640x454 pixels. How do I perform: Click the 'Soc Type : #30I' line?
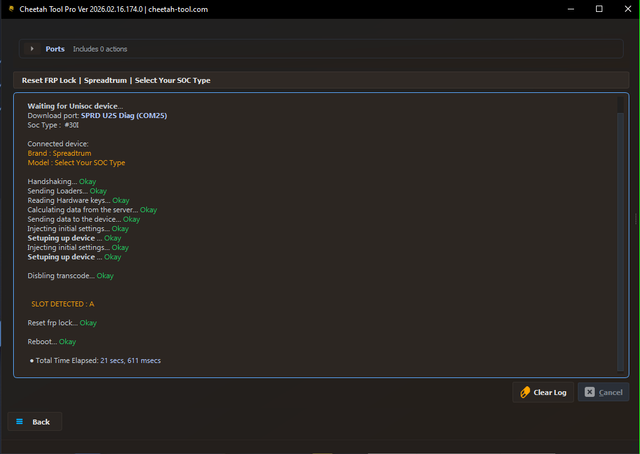[53, 125]
